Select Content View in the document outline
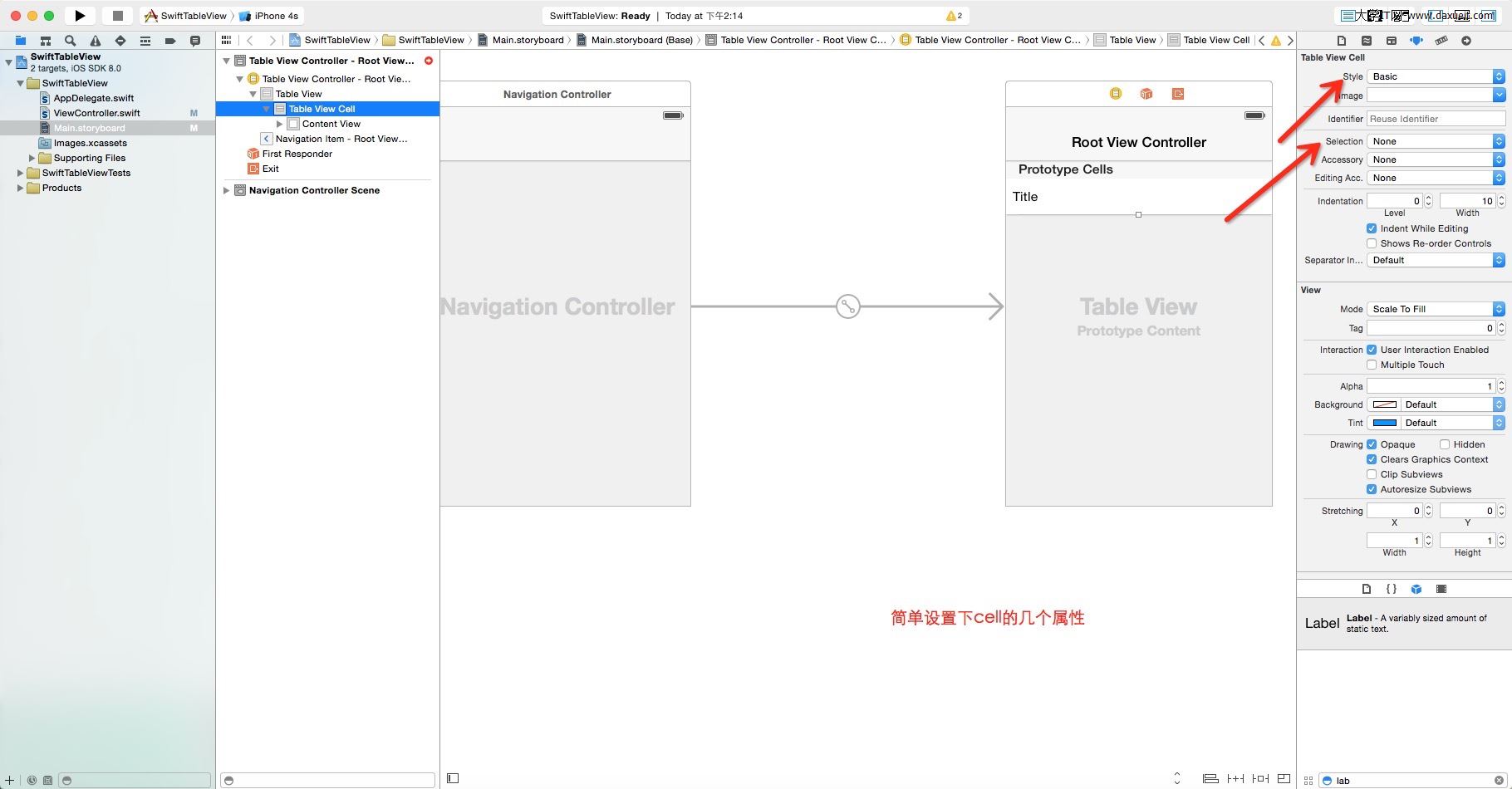 (331, 124)
